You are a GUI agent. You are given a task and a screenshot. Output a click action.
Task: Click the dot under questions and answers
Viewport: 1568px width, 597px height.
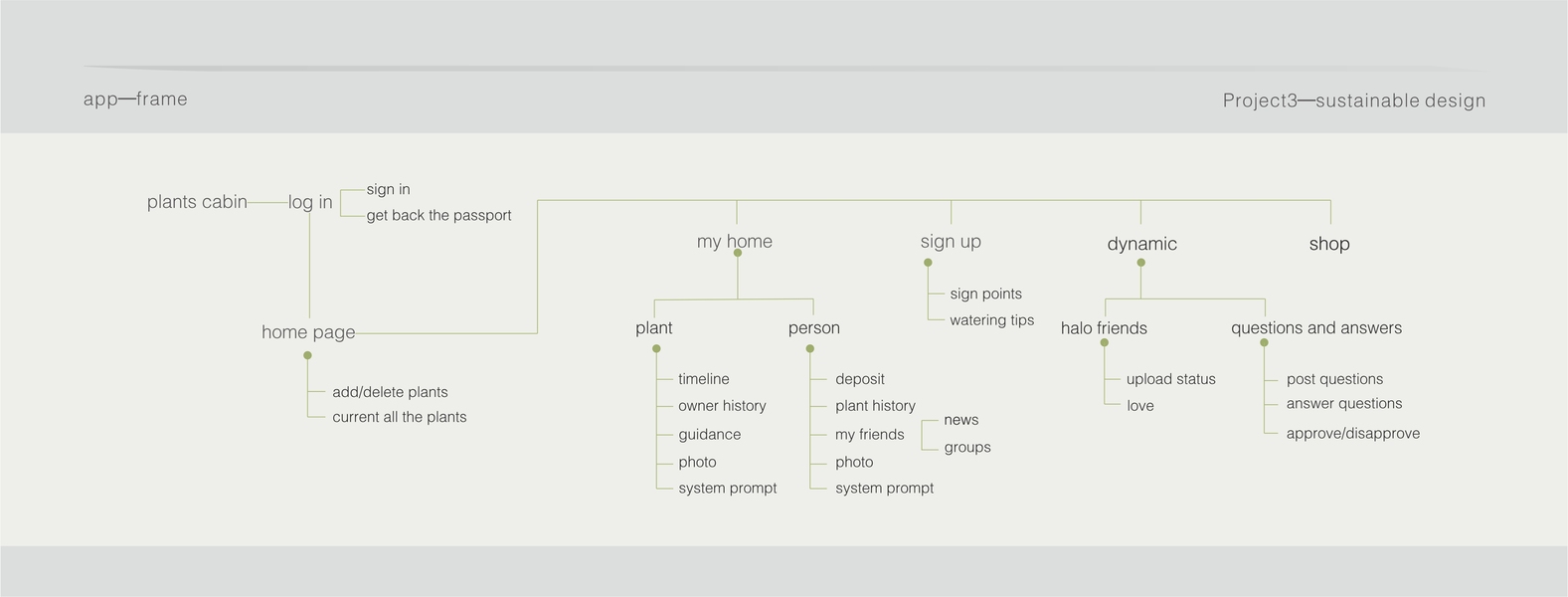[1264, 343]
